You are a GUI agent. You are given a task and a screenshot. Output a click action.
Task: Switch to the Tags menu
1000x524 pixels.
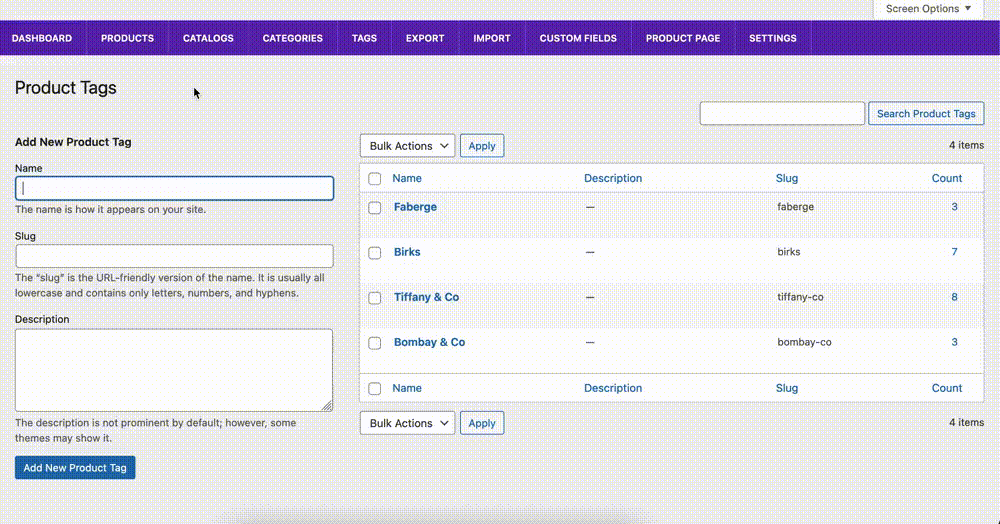[x=364, y=38]
